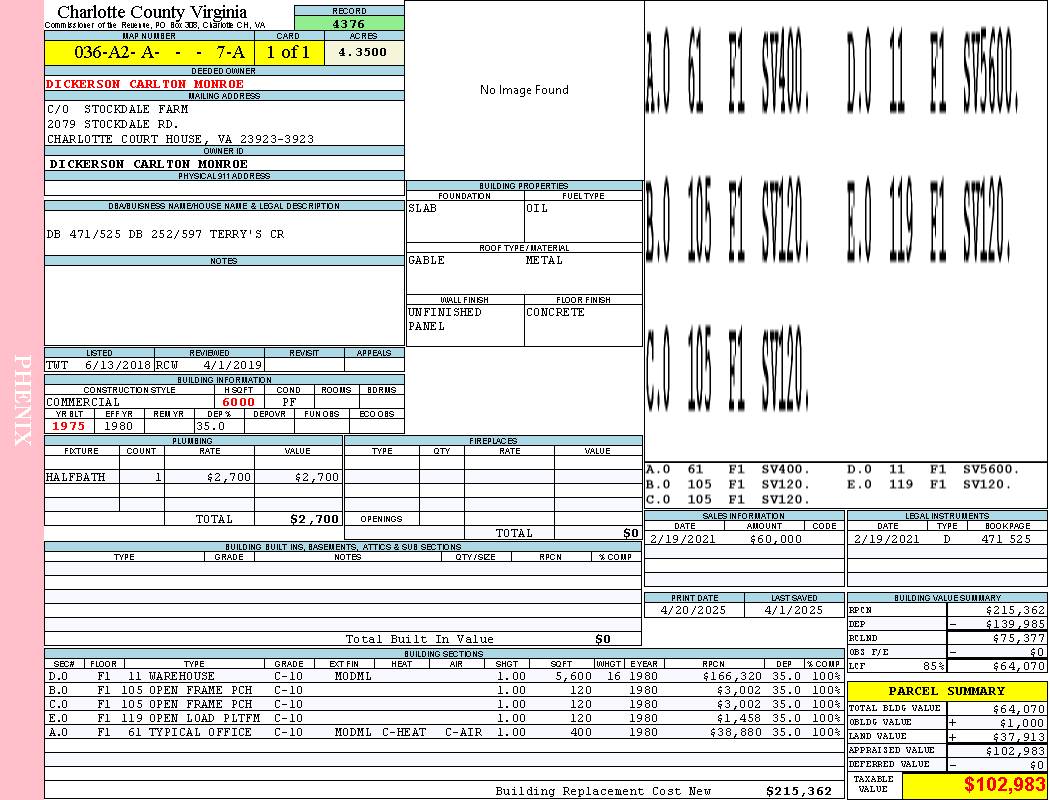Screen dimensions: 1050x800
Task: Click the red TAXABLE VALUE $102,983
Action: click(x=1004, y=785)
